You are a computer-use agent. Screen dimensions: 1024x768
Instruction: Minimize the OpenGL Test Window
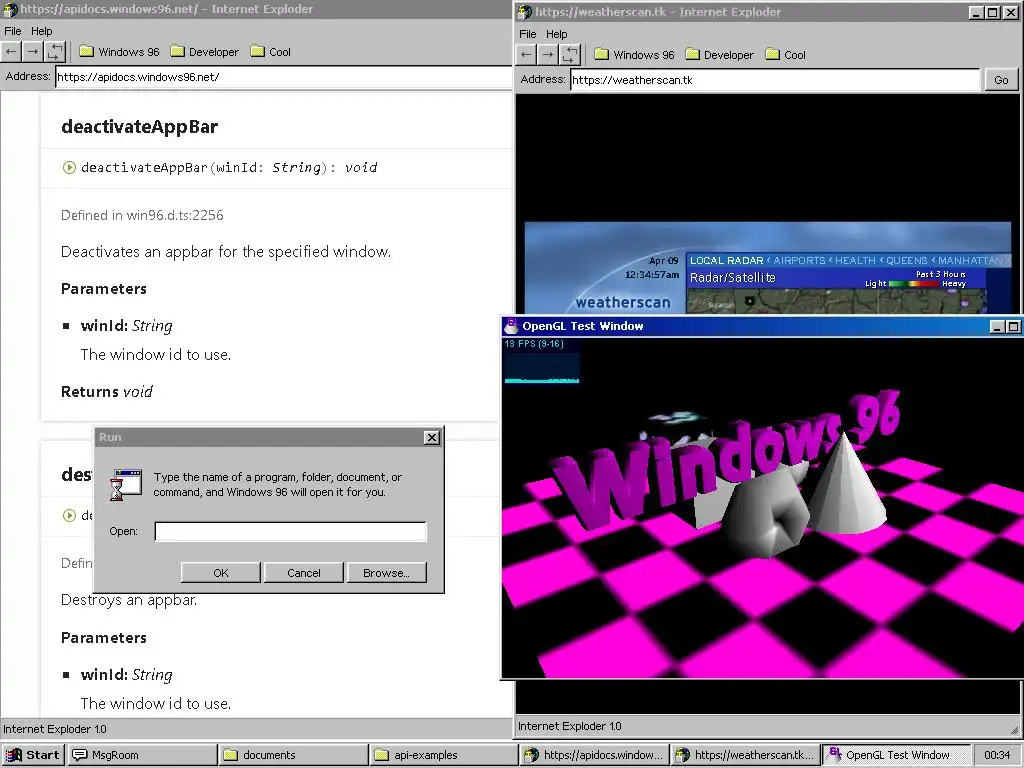[x=997, y=327]
